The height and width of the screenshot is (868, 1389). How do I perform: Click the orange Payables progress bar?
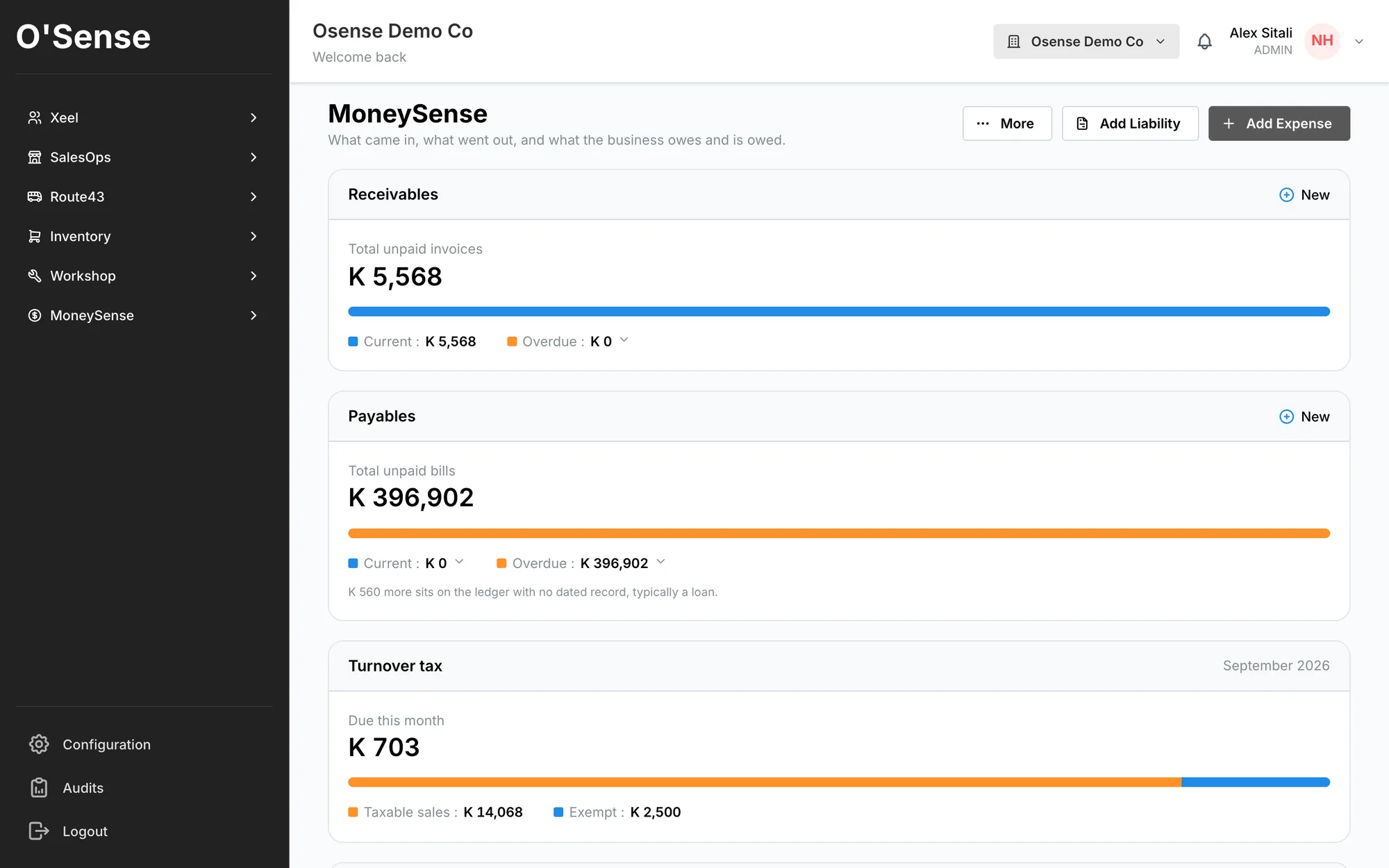[839, 533]
